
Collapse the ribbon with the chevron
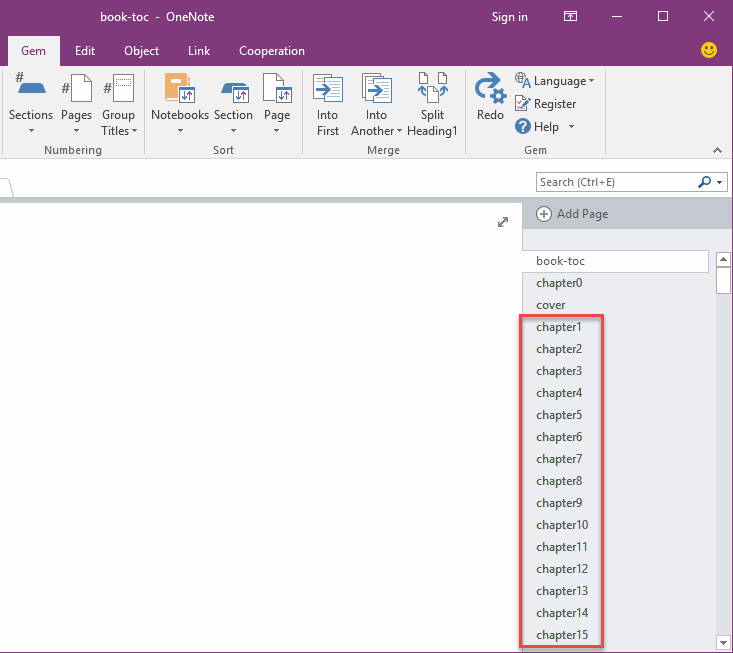(717, 150)
